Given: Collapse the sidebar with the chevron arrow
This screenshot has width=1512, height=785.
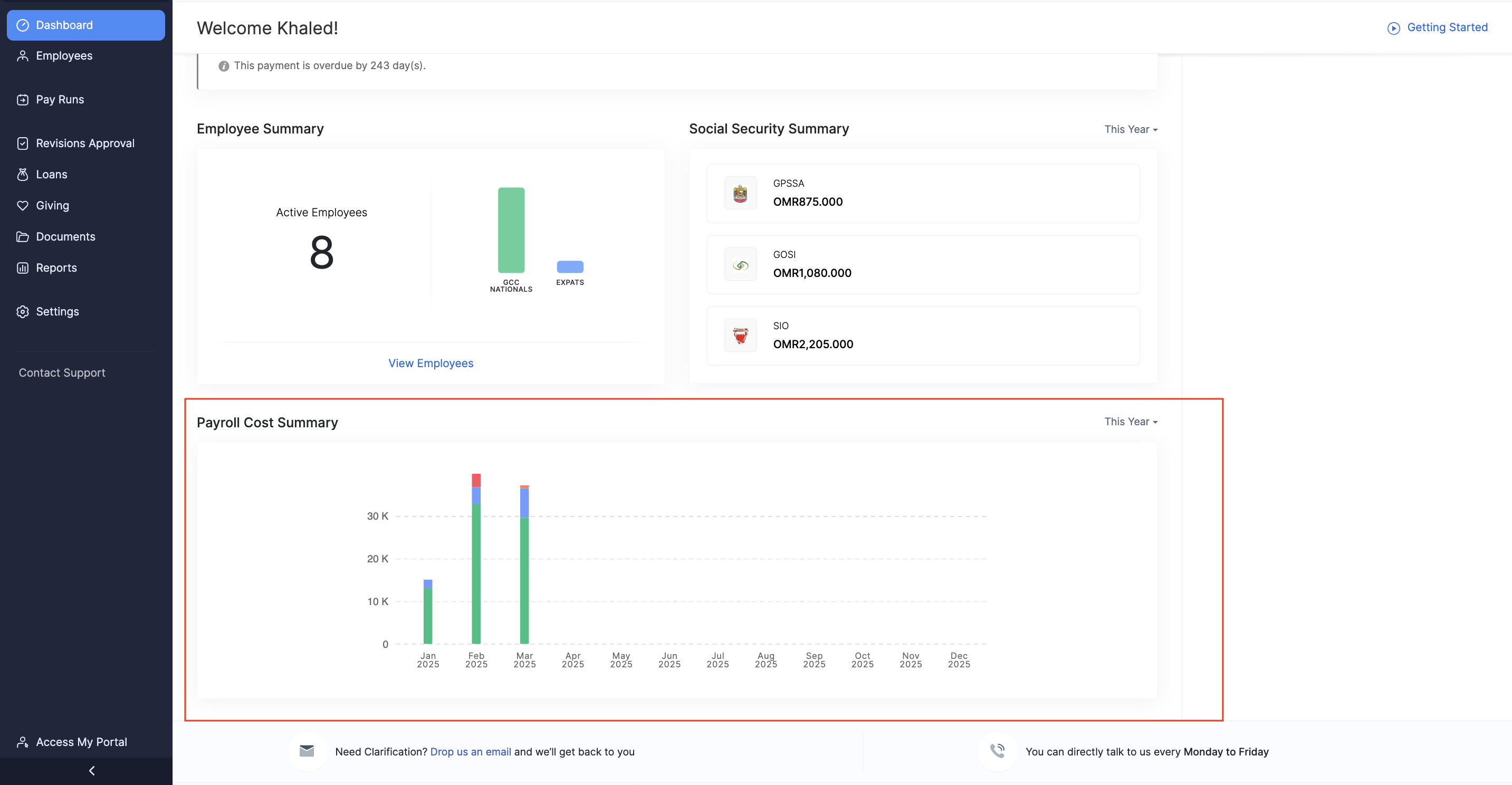Looking at the screenshot, I should [92, 770].
